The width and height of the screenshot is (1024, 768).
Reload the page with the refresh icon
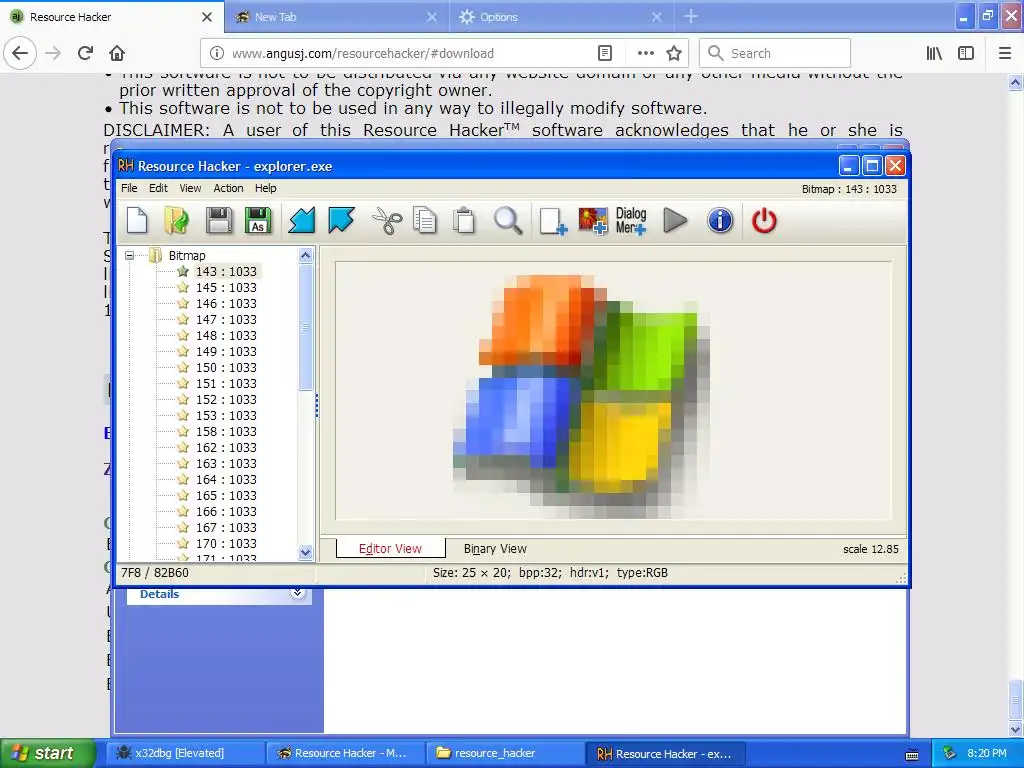point(86,53)
